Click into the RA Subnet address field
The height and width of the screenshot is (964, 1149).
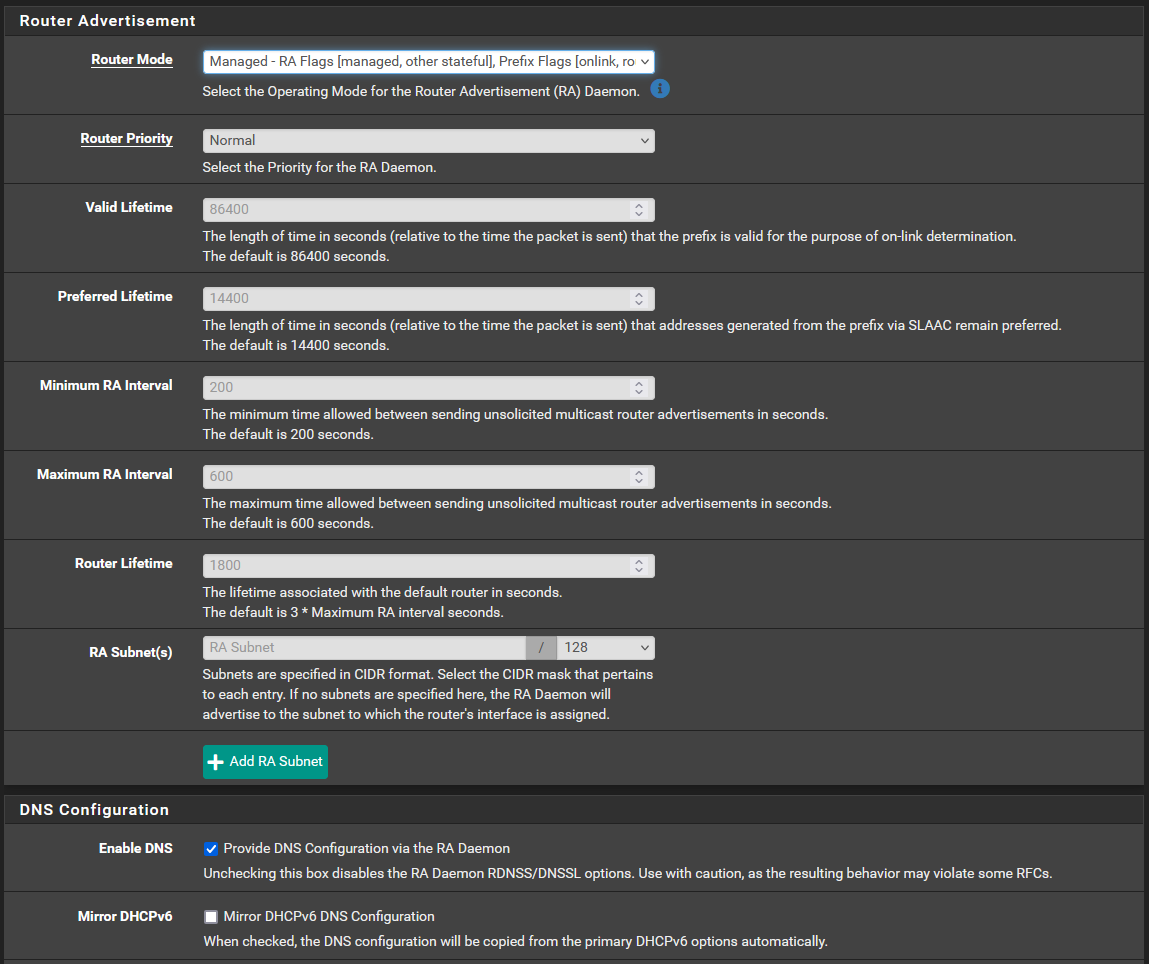[x=364, y=648]
